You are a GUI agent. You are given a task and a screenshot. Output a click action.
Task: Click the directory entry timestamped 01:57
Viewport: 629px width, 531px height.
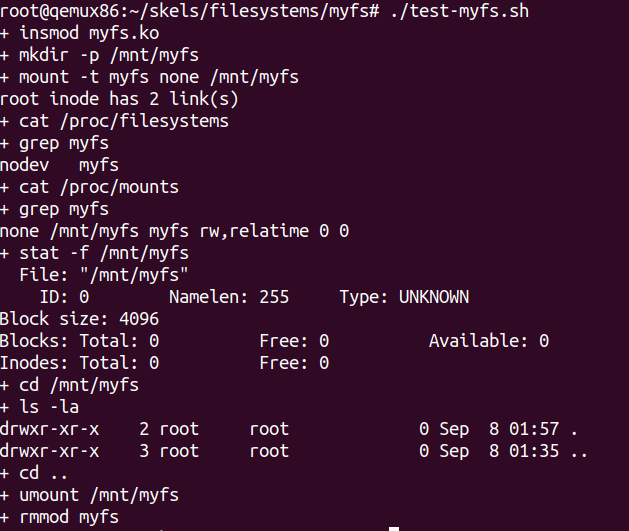288,429
